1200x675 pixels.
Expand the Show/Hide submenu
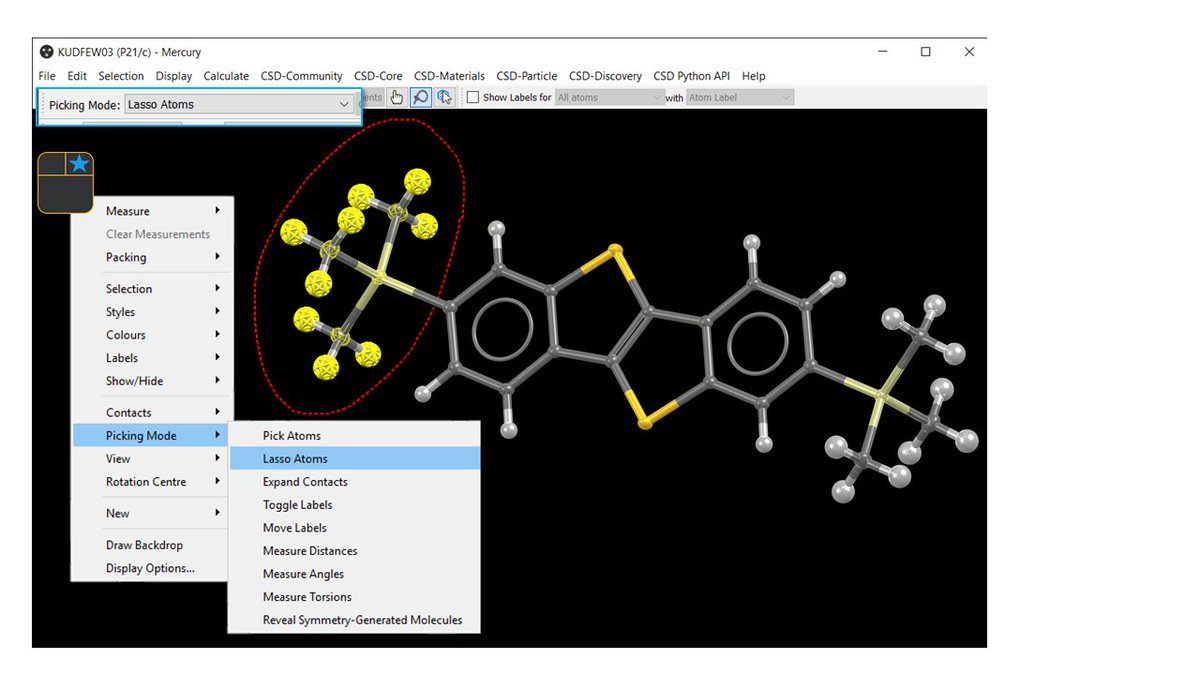coord(152,381)
